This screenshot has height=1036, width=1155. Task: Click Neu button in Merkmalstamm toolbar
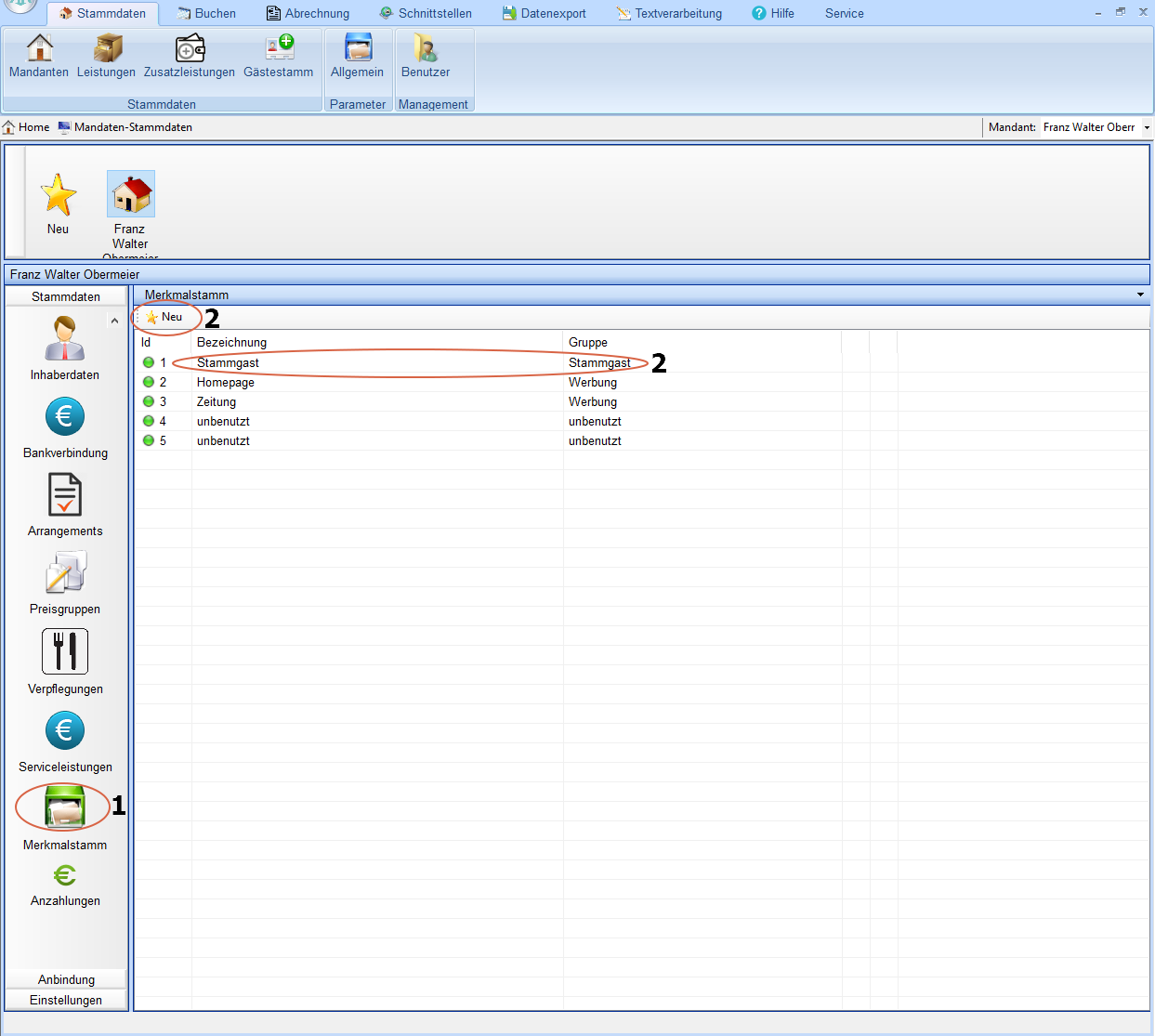point(165,317)
